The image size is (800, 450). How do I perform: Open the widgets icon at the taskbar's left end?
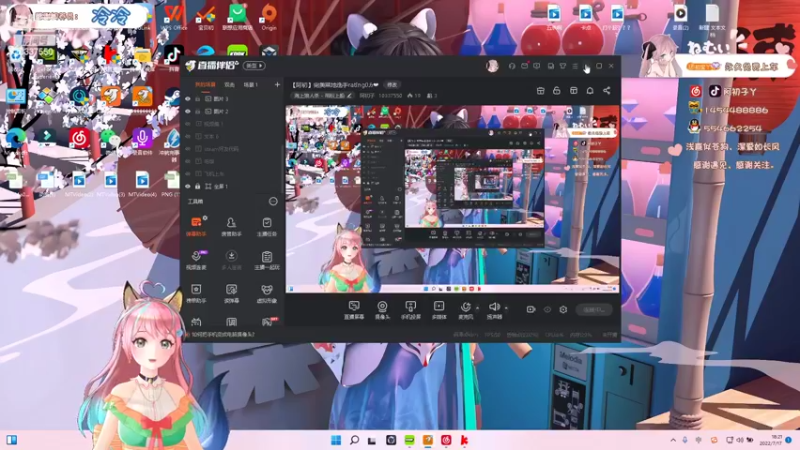click(x=11, y=440)
